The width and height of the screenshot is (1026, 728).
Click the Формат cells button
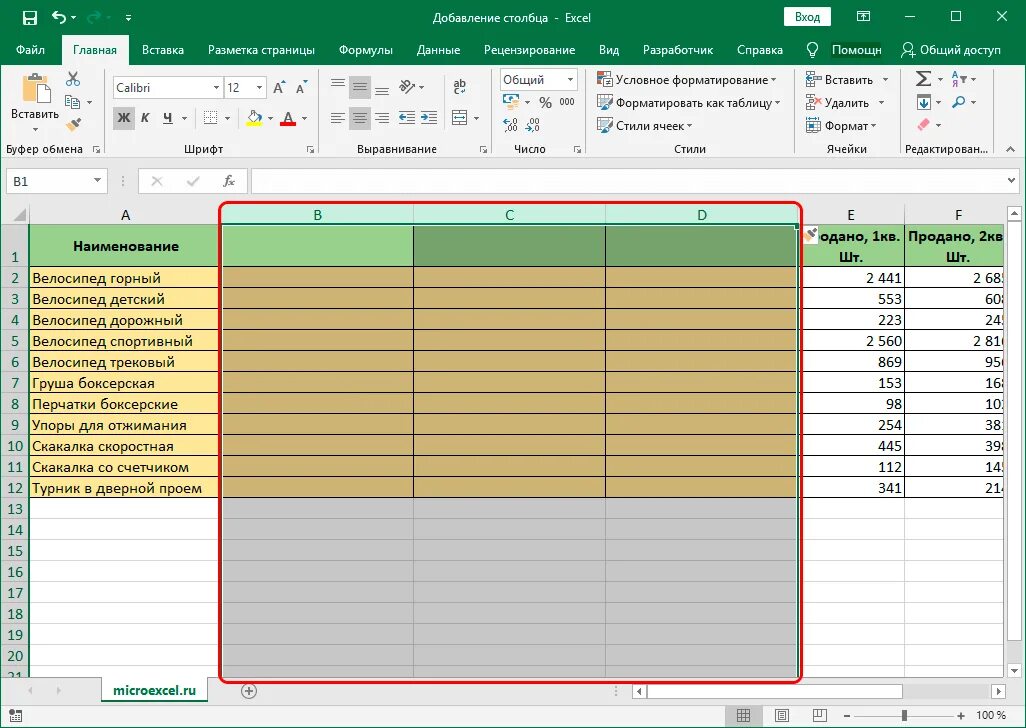pos(842,126)
